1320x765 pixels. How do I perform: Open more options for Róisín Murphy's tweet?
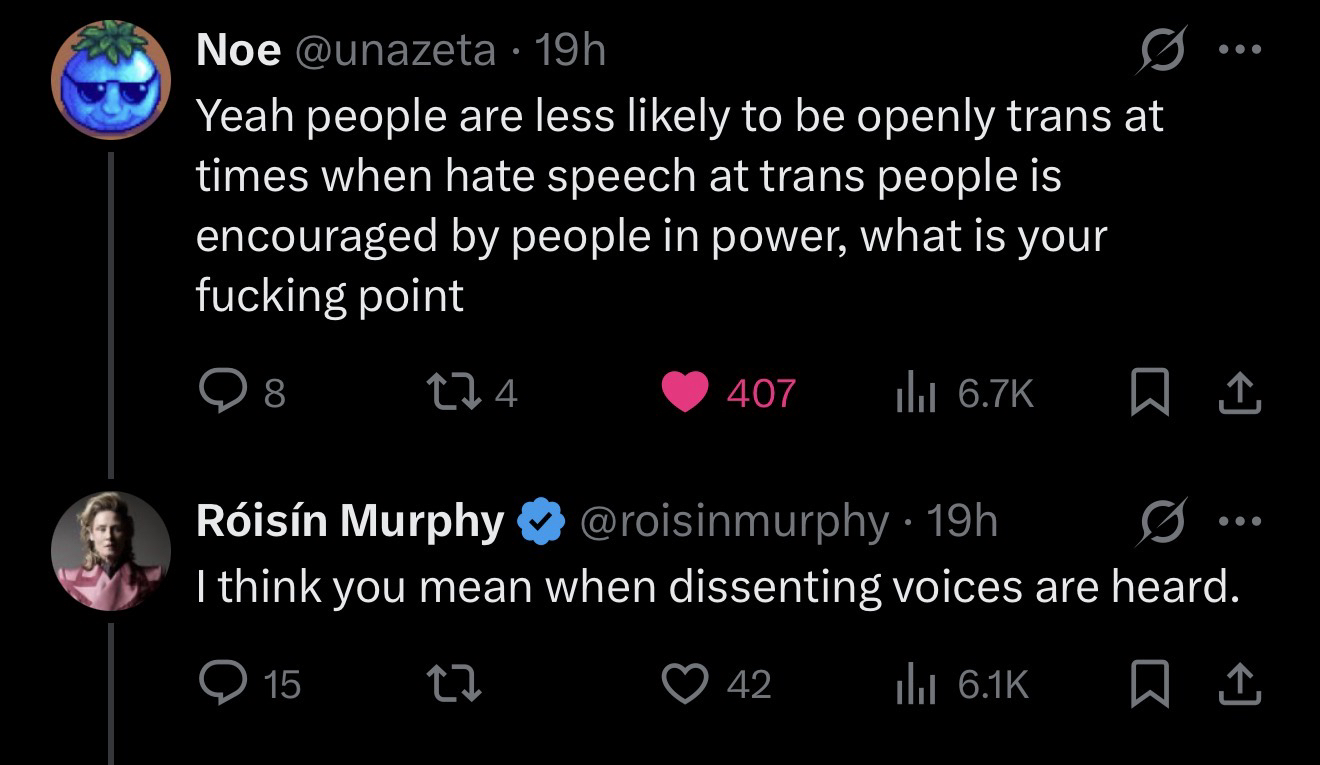(1241, 520)
